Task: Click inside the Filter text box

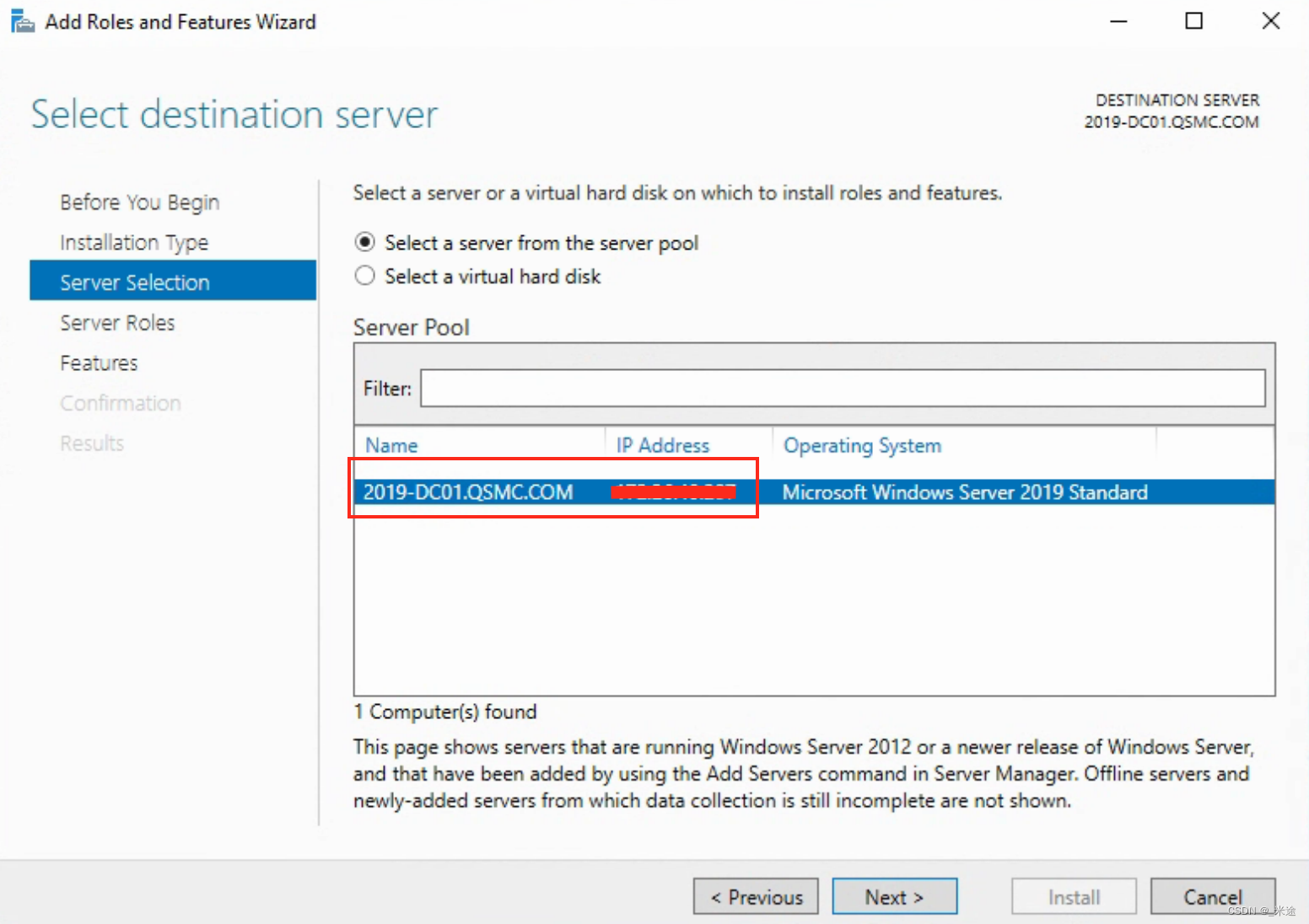Action: pos(841,388)
